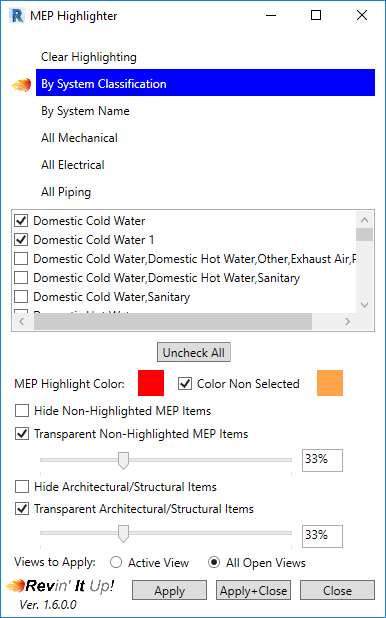Screen dimensions: 386x618
Task: Click the Revit icon in title bar
Action: tap(17, 16)
